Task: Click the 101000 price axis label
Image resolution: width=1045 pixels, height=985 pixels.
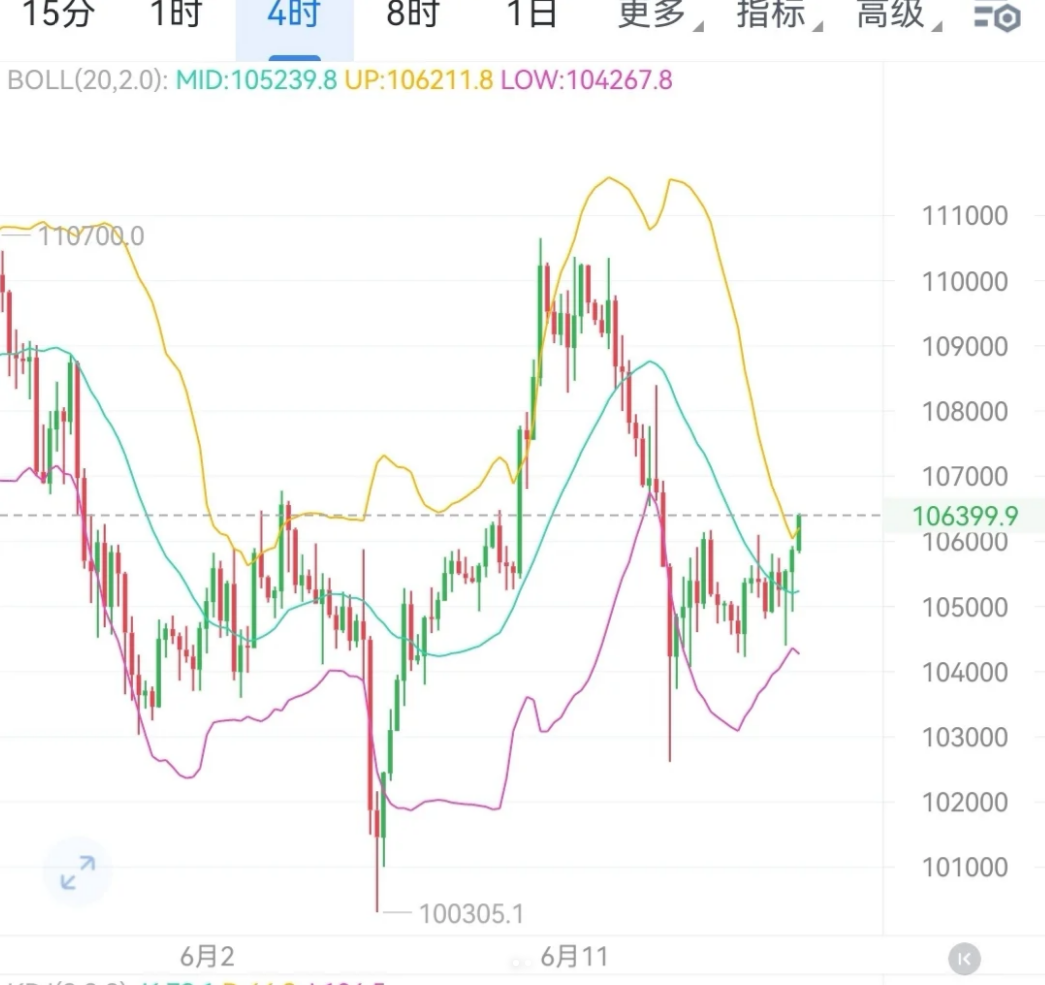Action: (964, 867)
